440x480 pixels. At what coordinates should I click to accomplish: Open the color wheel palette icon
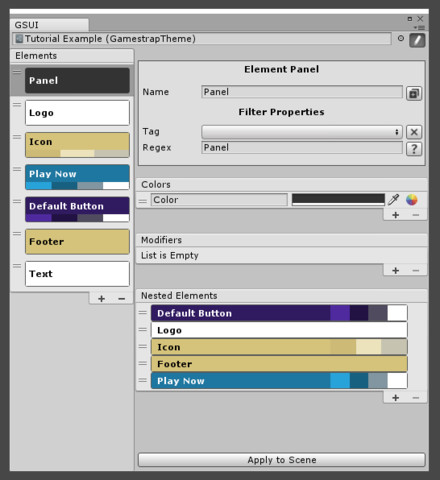coord(412,200)
